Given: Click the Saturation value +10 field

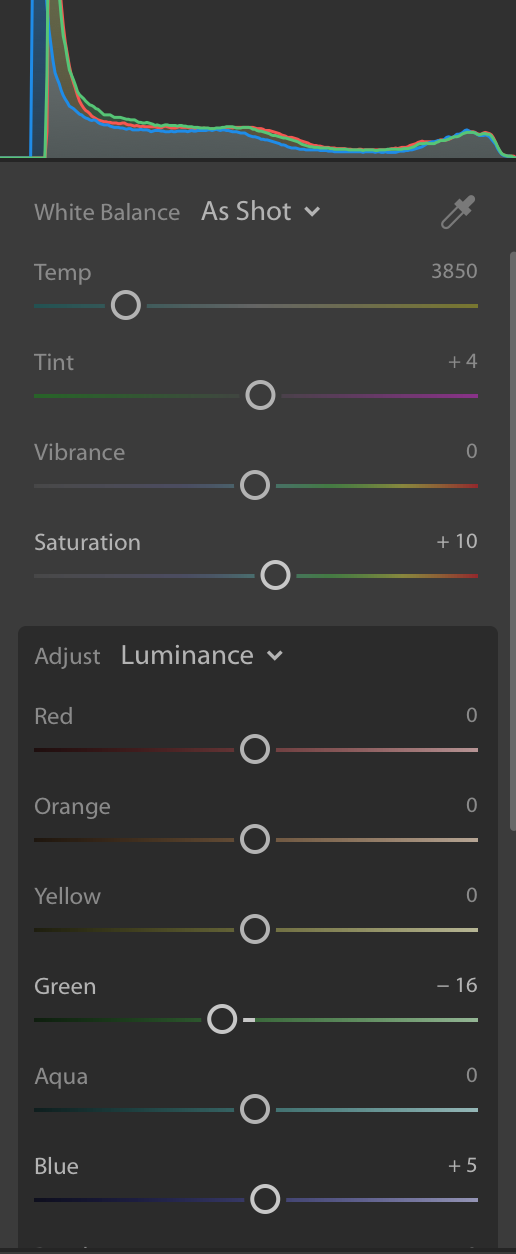Looking at the screenshot, I should (457, 542).
